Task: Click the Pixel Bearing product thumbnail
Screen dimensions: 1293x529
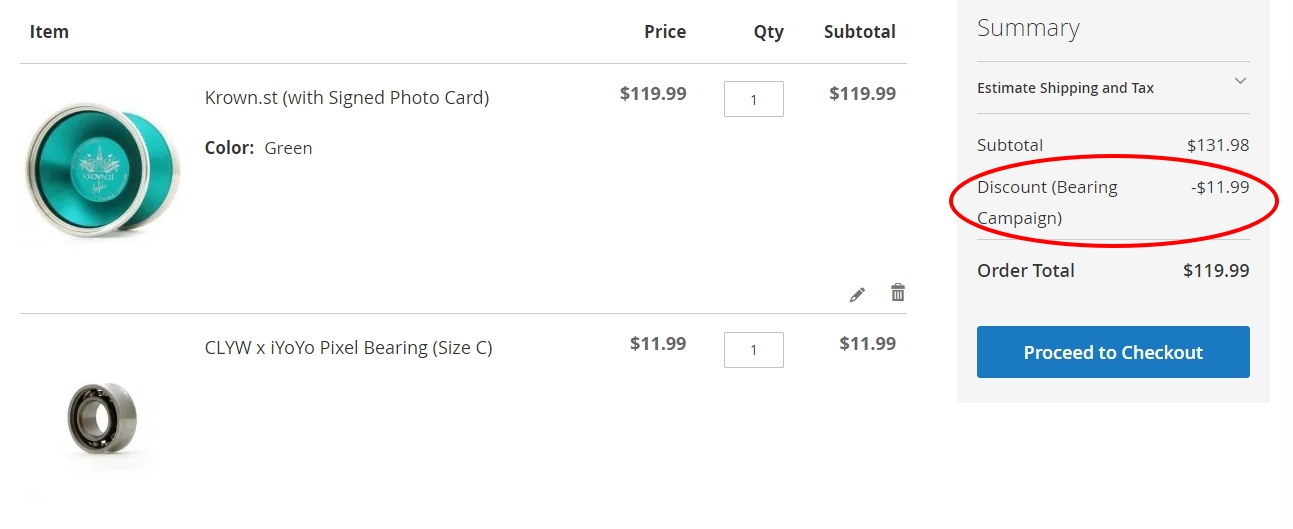Action: (x=102, y=420)
